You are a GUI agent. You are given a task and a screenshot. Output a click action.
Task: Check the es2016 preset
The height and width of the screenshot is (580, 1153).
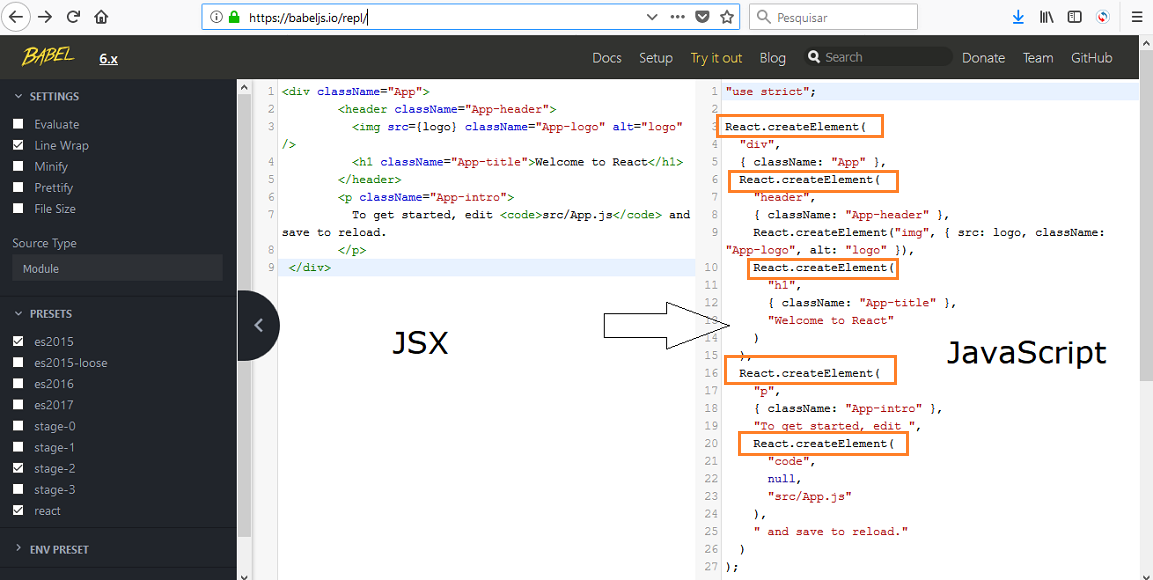tap(18, 384)
